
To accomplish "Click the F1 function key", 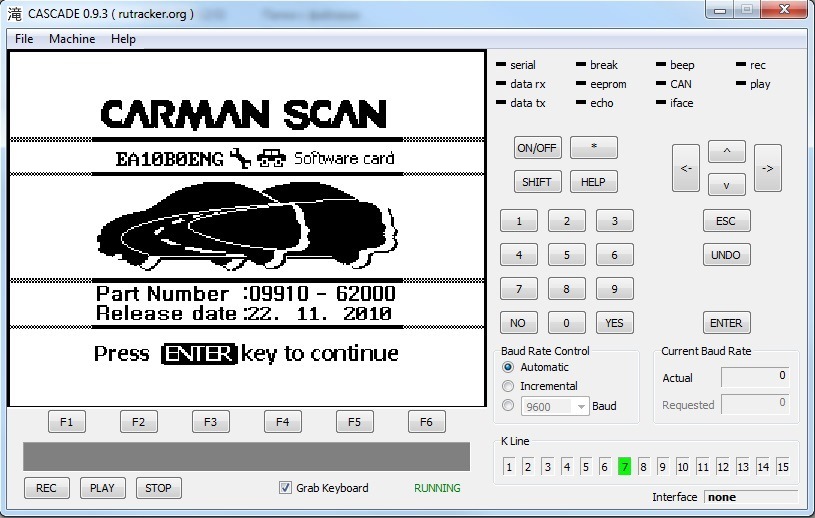I will click(x=67, y=422).
